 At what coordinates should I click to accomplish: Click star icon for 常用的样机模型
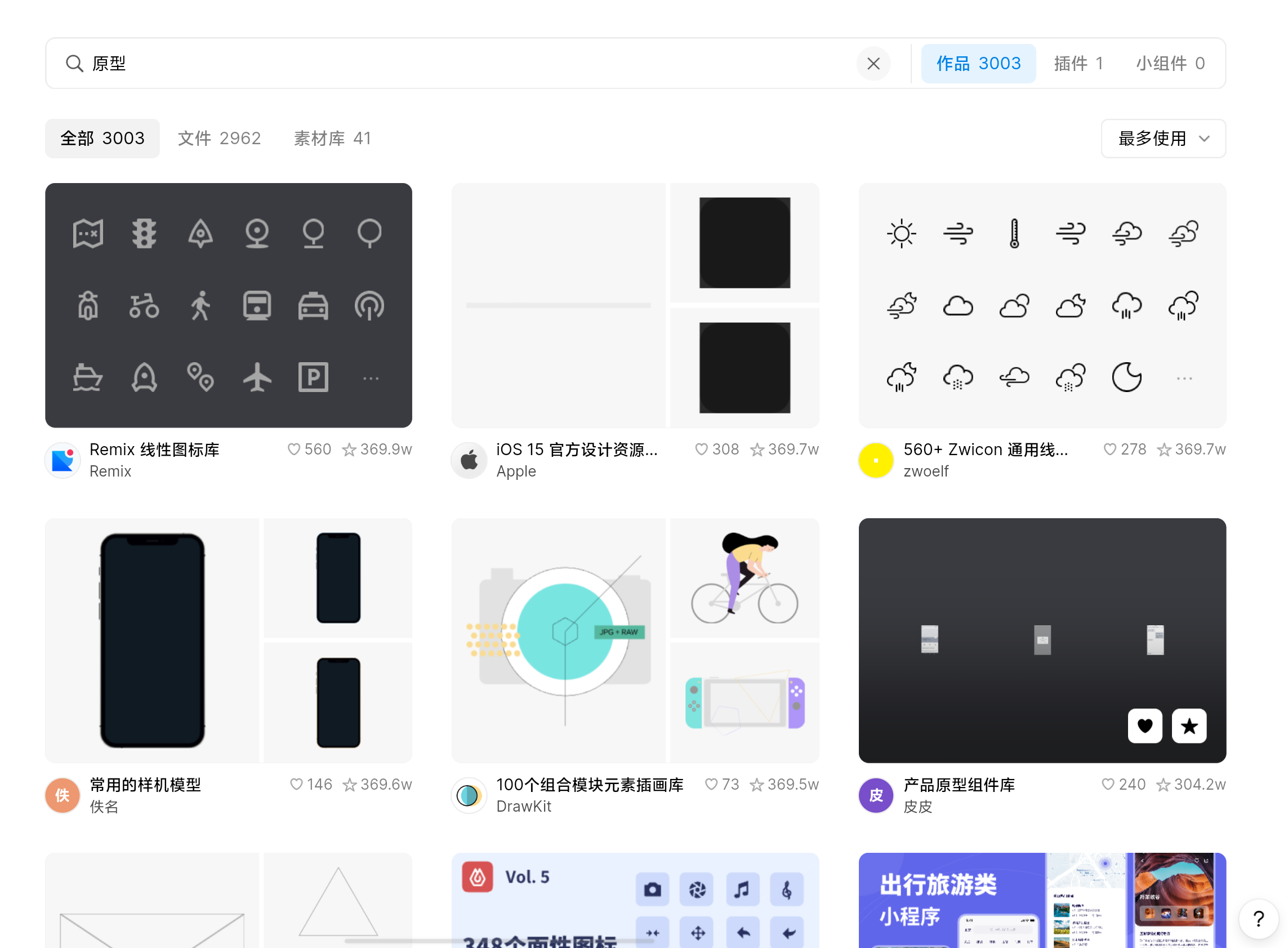click(x=349, y=785)
